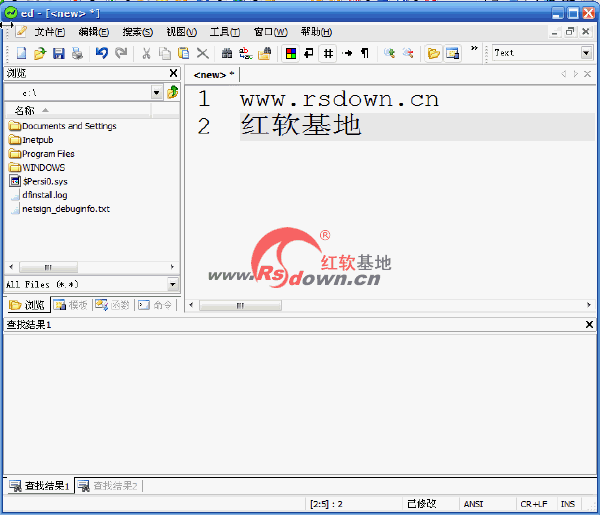Open the 文件(F) menu
The image size is (600, 515).
pyautogui.click(x=50, y=32)
